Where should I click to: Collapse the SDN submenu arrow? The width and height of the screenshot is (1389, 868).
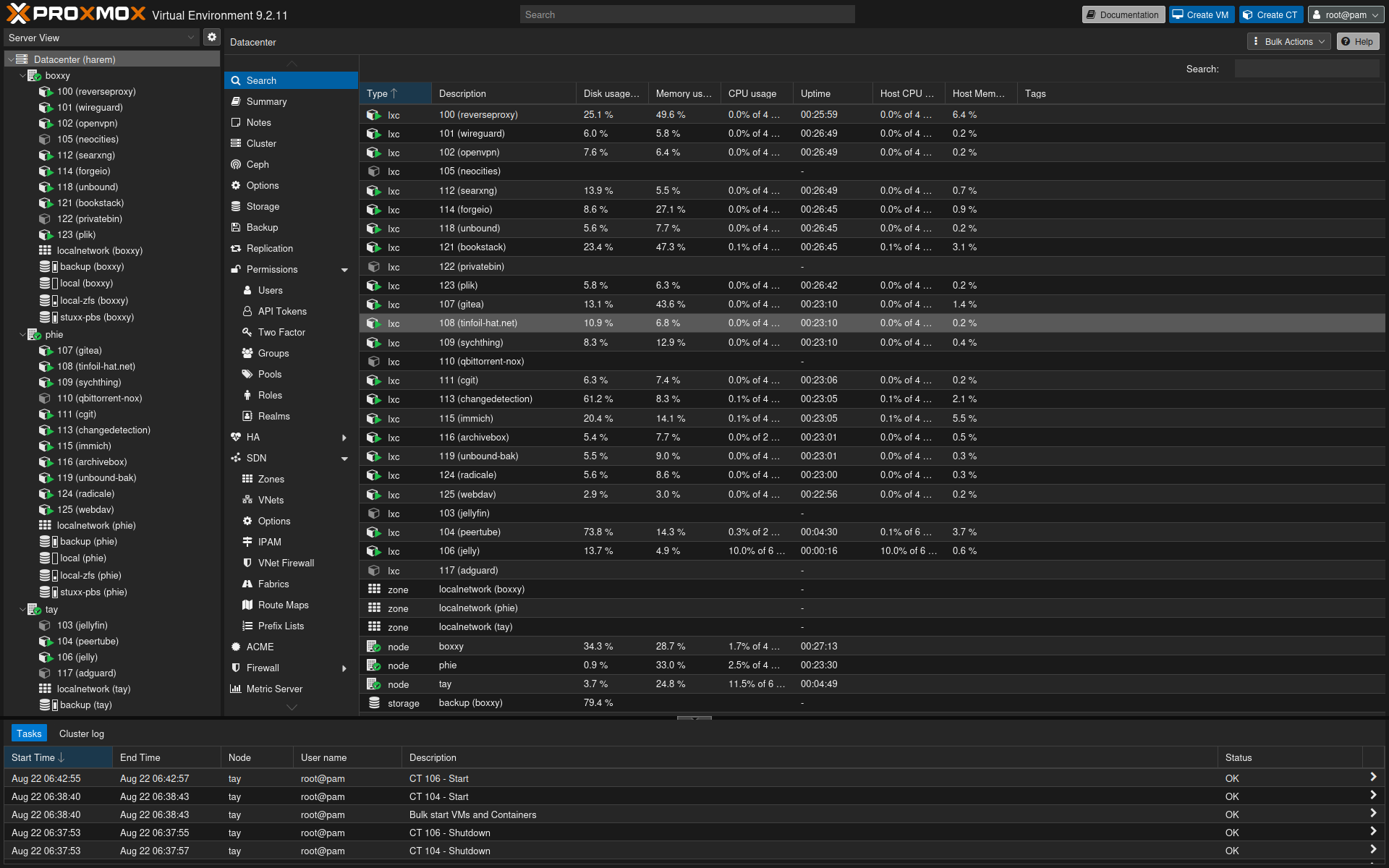tap(344, 459)
